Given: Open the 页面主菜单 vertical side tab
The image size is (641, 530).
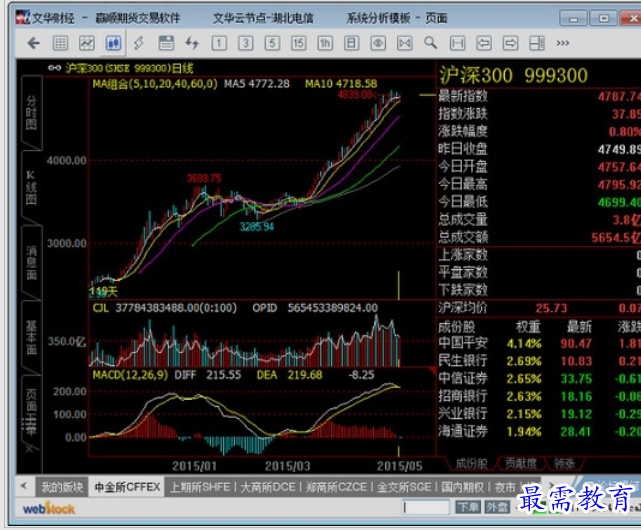Looking at the screenshot, I should tap(31, 411).
